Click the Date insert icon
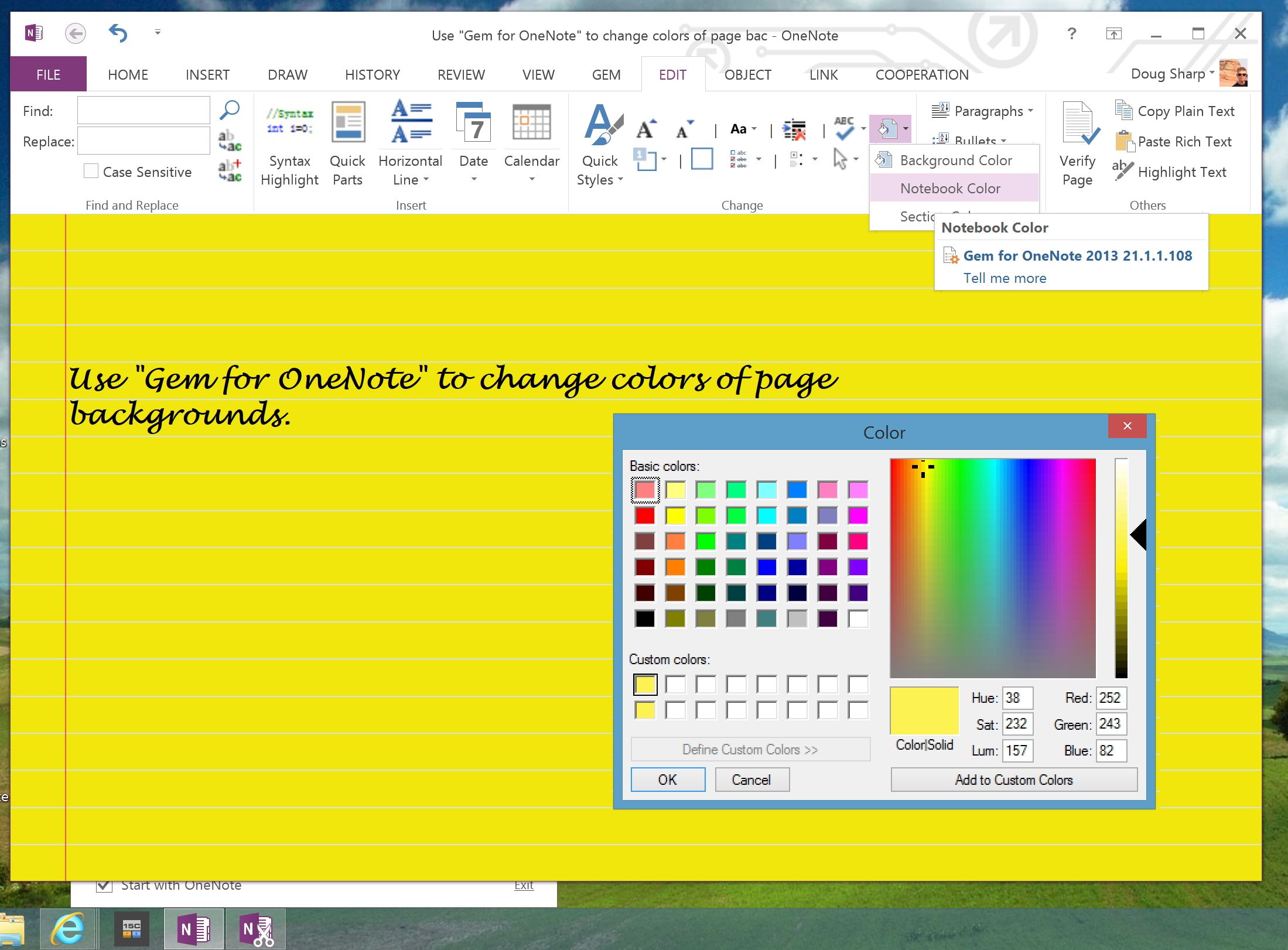The image size is (1288, 950). pos(473,121)
